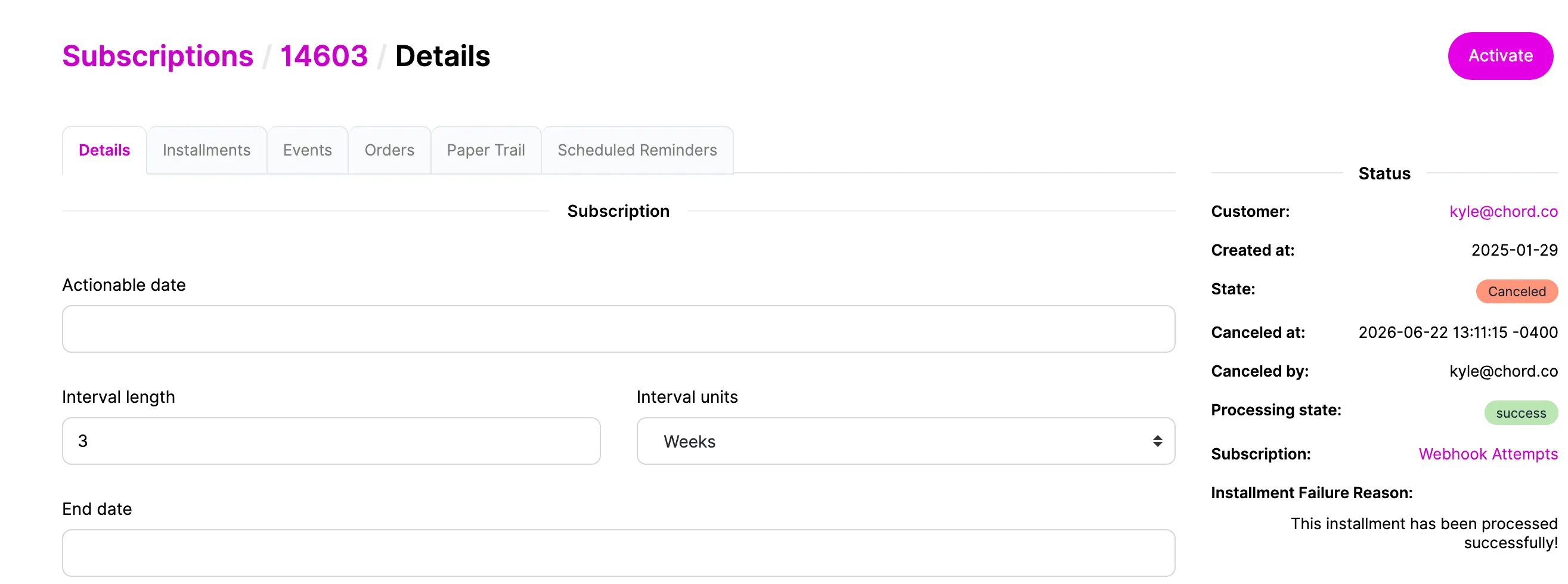
Task: Click the Canceled at timestamp value
Action: (x=1458, y=333)
